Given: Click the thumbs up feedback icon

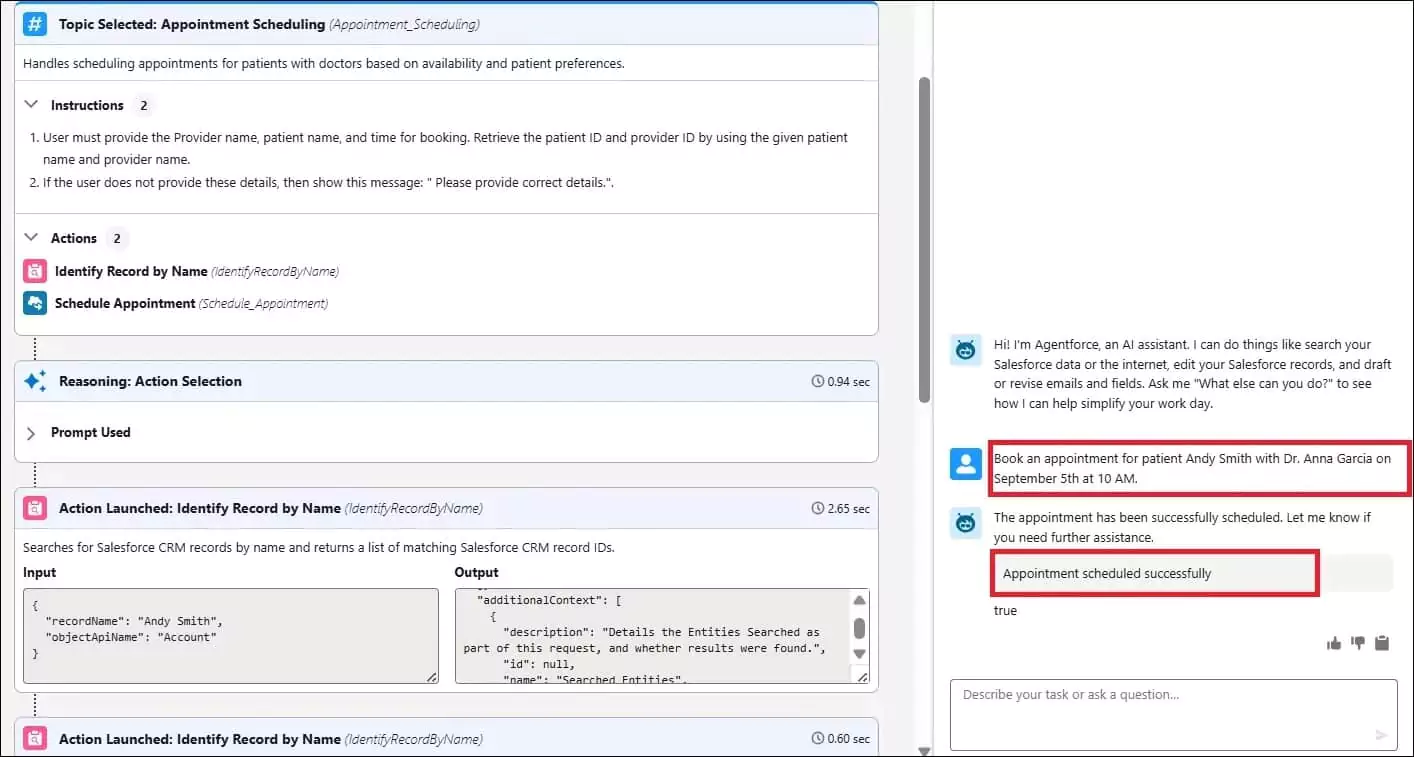Looking at the screenshot, I should 1334,643.
